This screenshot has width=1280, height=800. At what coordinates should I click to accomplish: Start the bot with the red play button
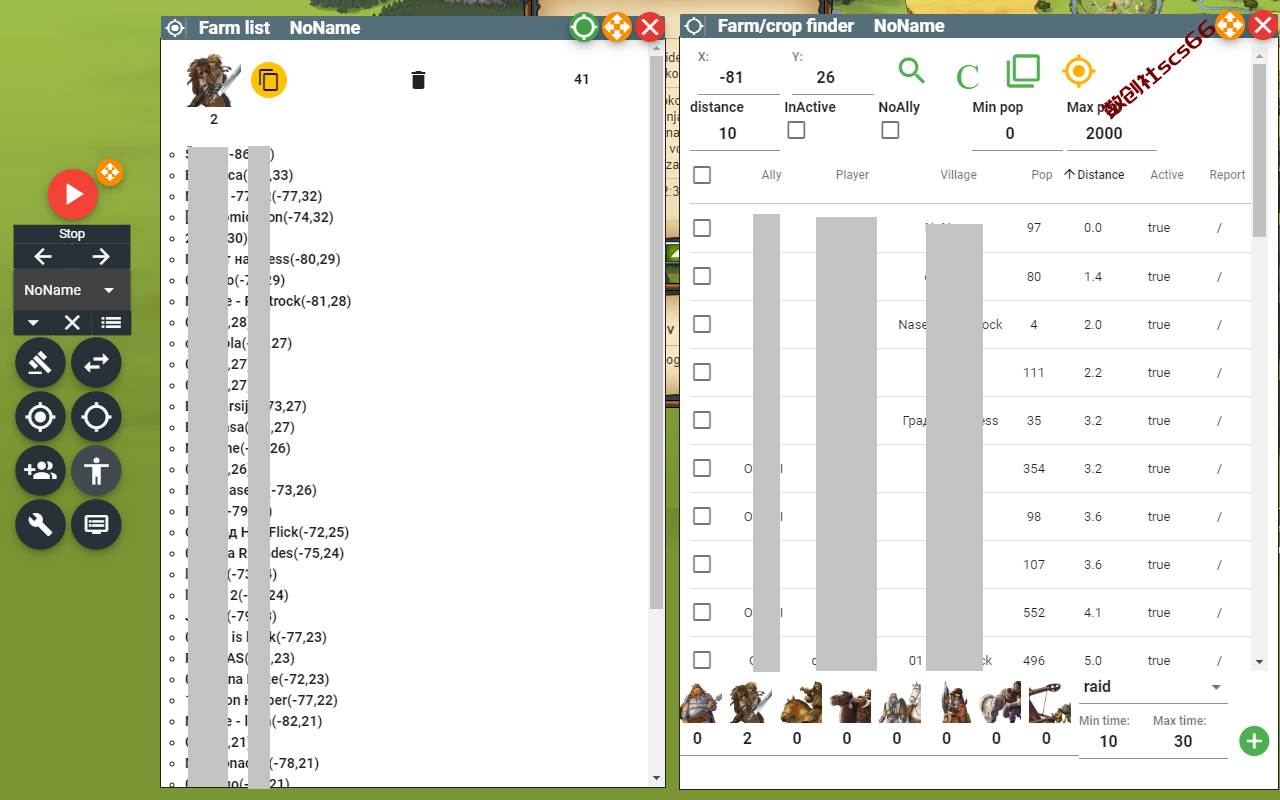(72, 194)
